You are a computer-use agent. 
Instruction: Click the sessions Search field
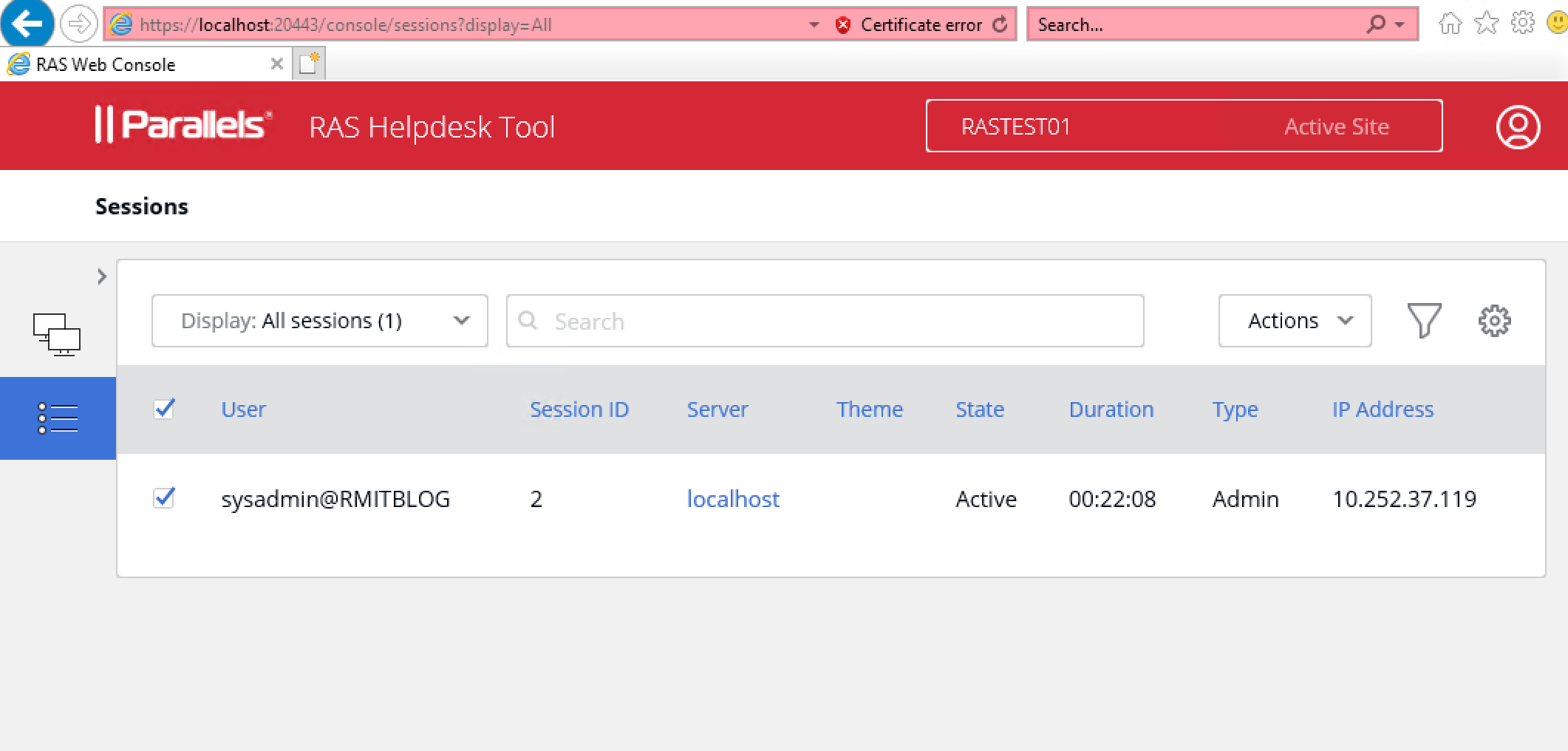pos(825,321)
